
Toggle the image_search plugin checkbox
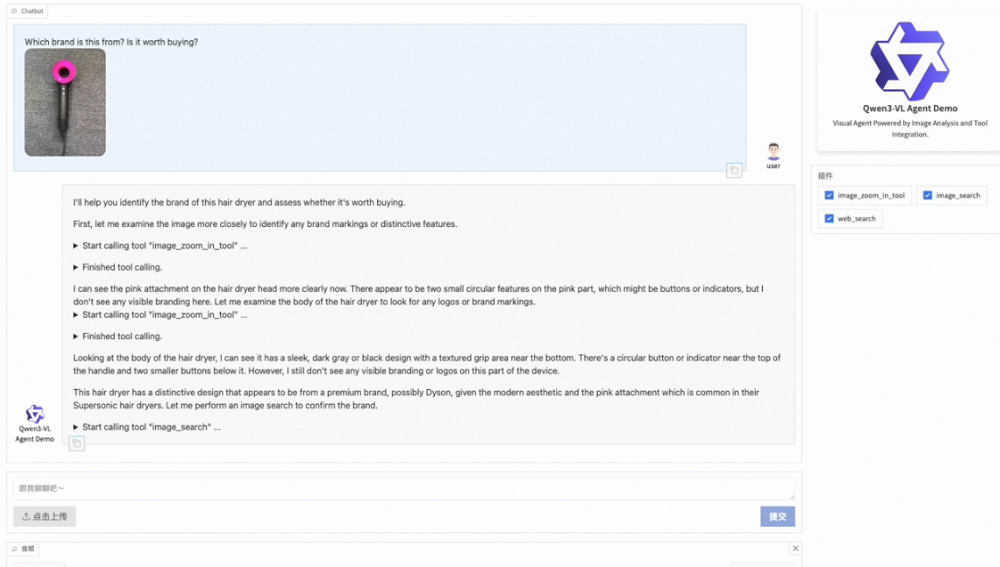927,195
